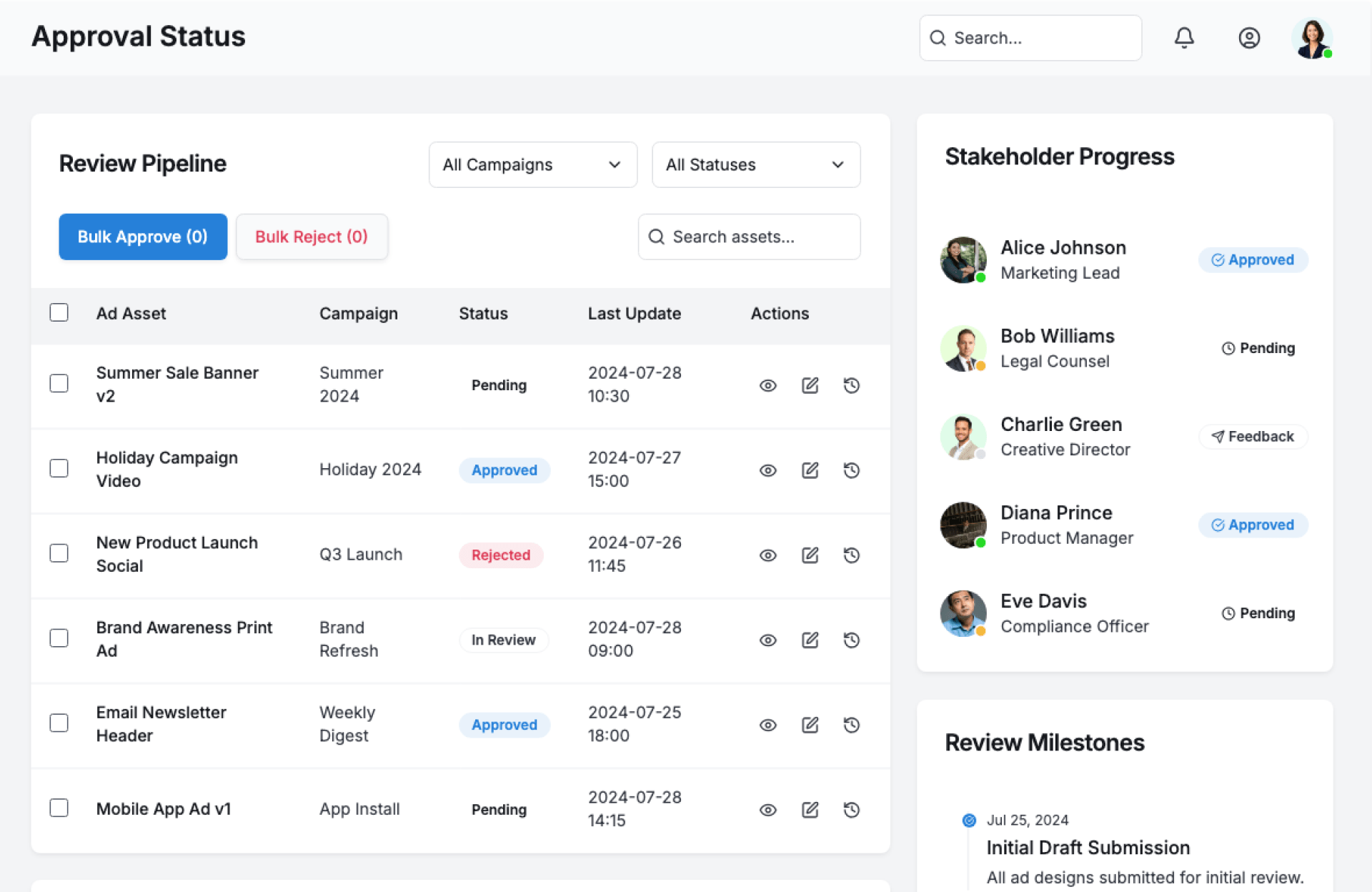Open the profile photo avatar in header

[1311, 38]
